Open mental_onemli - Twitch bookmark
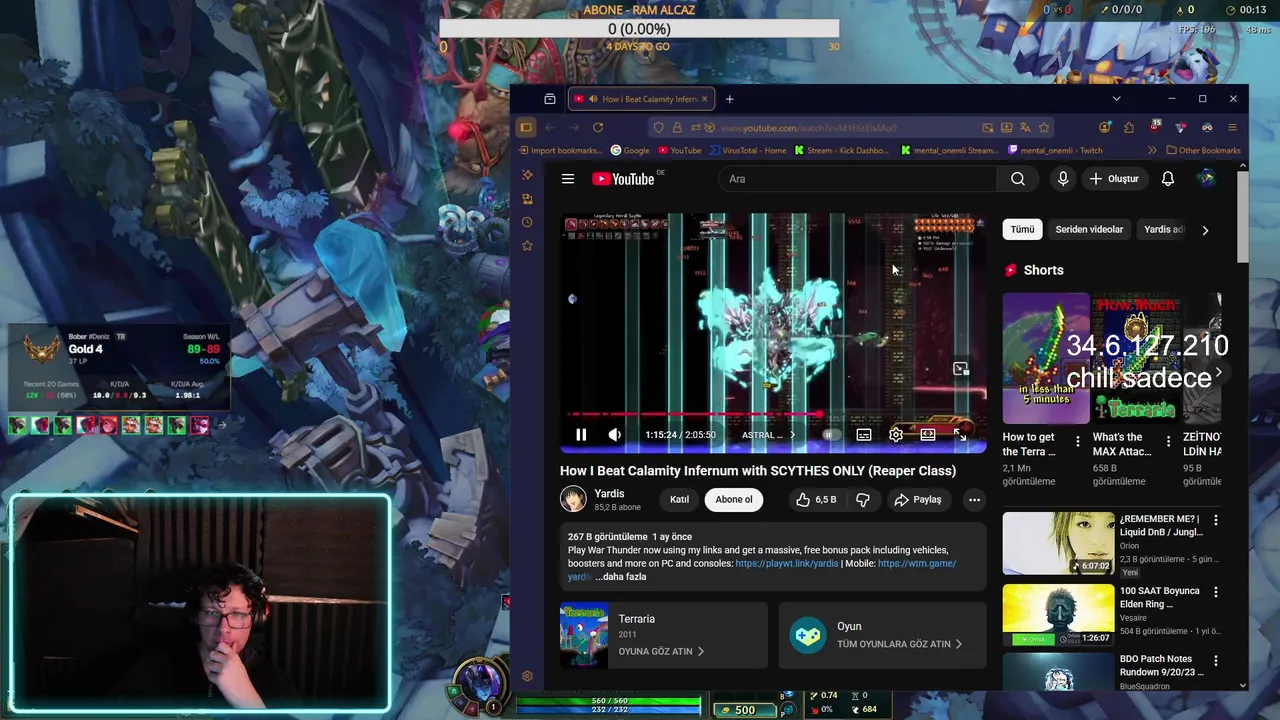 pyautogui.click(x=1055, y=151)
